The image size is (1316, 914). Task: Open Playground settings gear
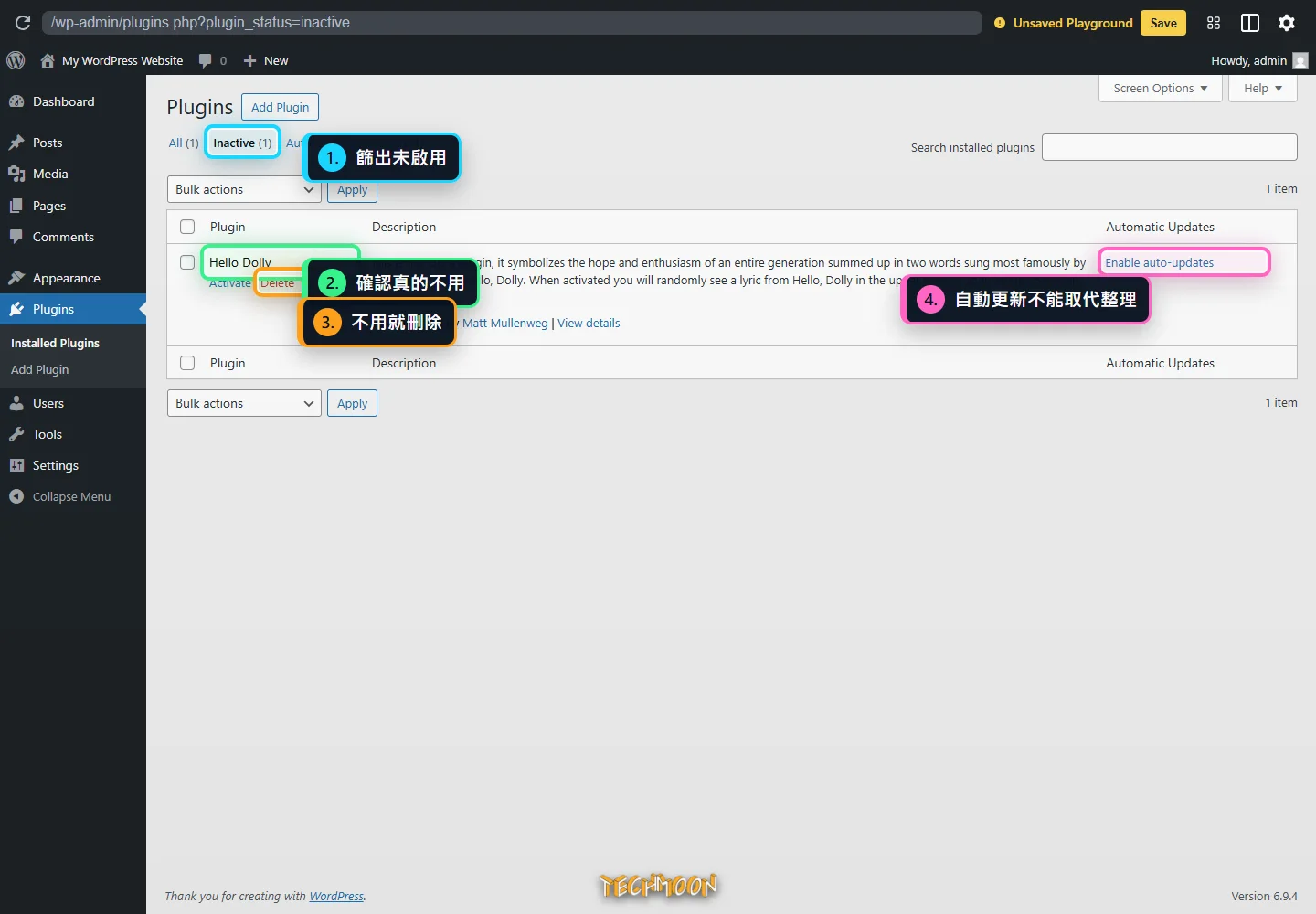pos(1287,23)
